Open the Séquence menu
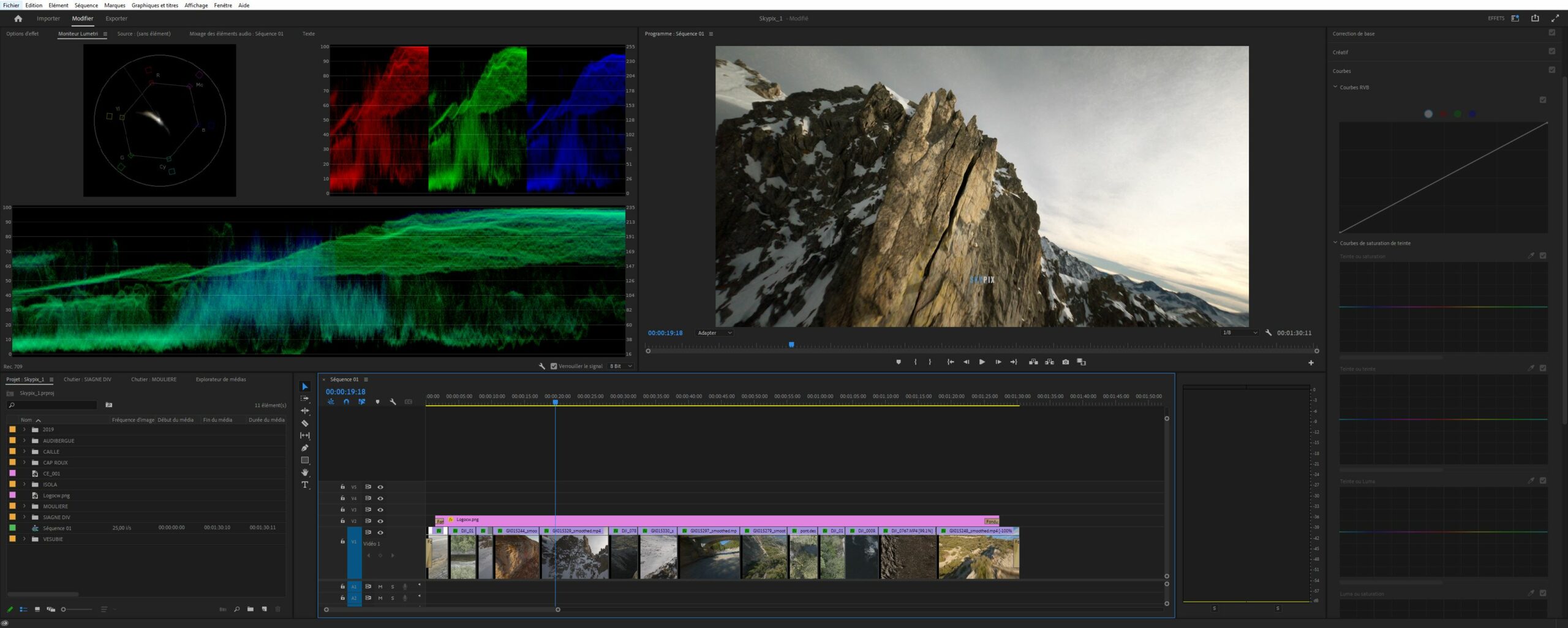The image size is (1568, 628). click(x=86, y=5)
